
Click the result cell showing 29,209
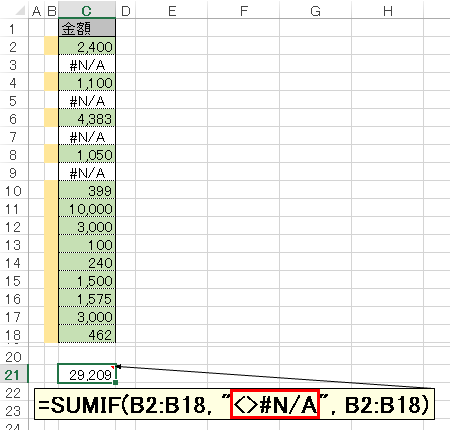point(87,374)
